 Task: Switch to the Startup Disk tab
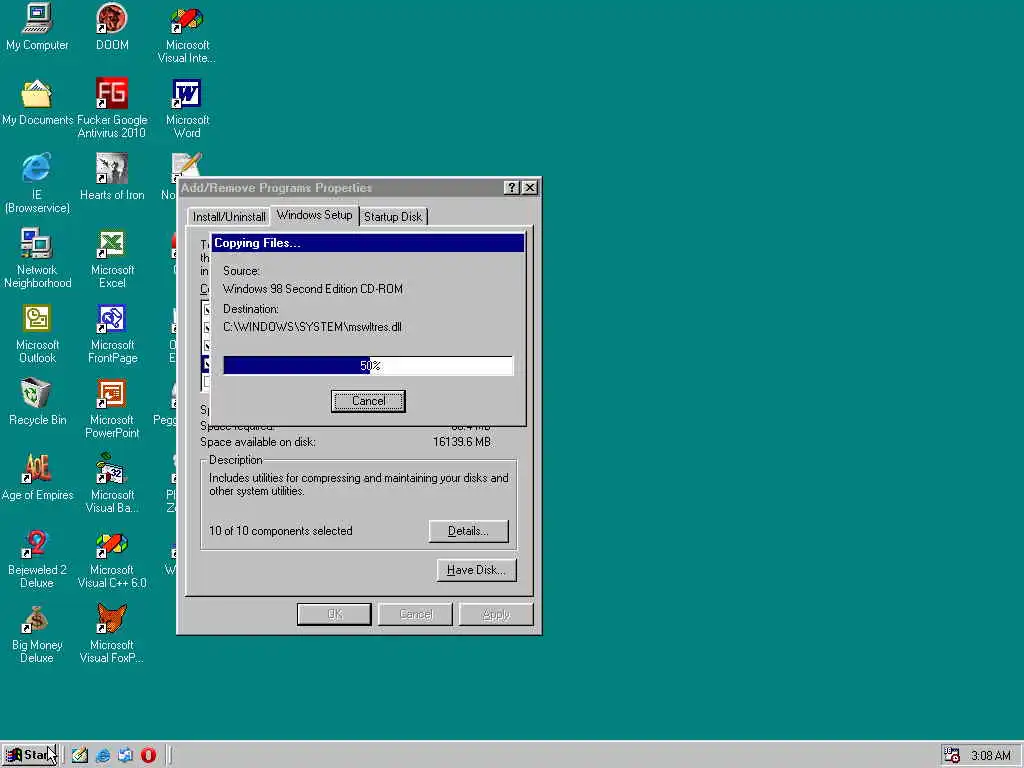[392, 217]
